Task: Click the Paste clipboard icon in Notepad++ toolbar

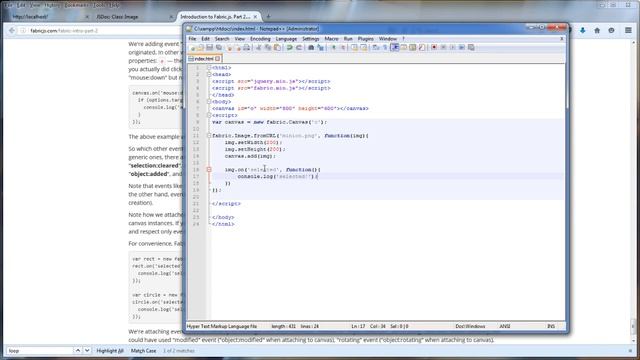Action: pyautogui.click(x=277, y=48)
